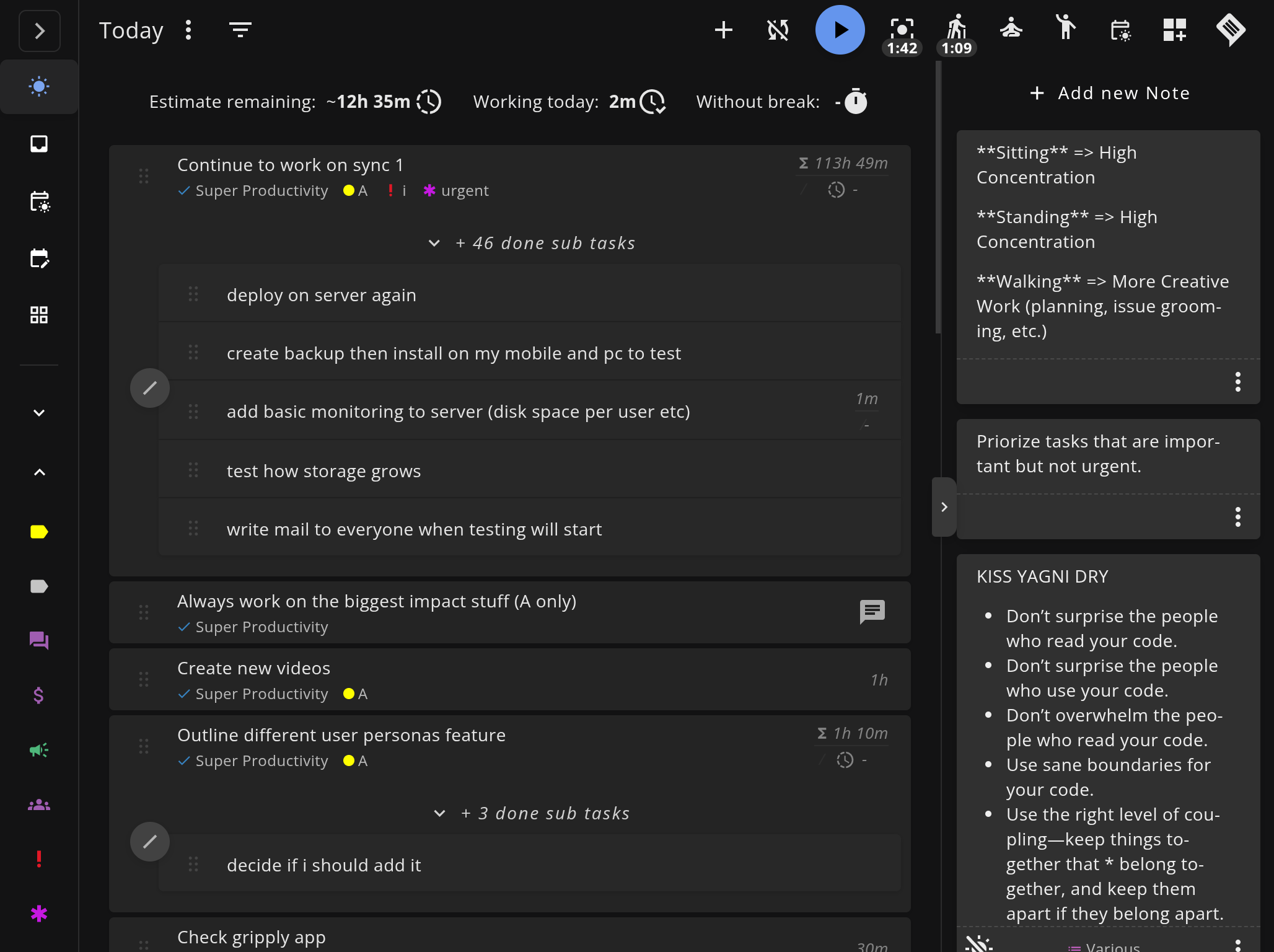The width and height of the screenshot is (1274, 952).
Task: Open the Today view with sun icon
Action: (39, 87)
